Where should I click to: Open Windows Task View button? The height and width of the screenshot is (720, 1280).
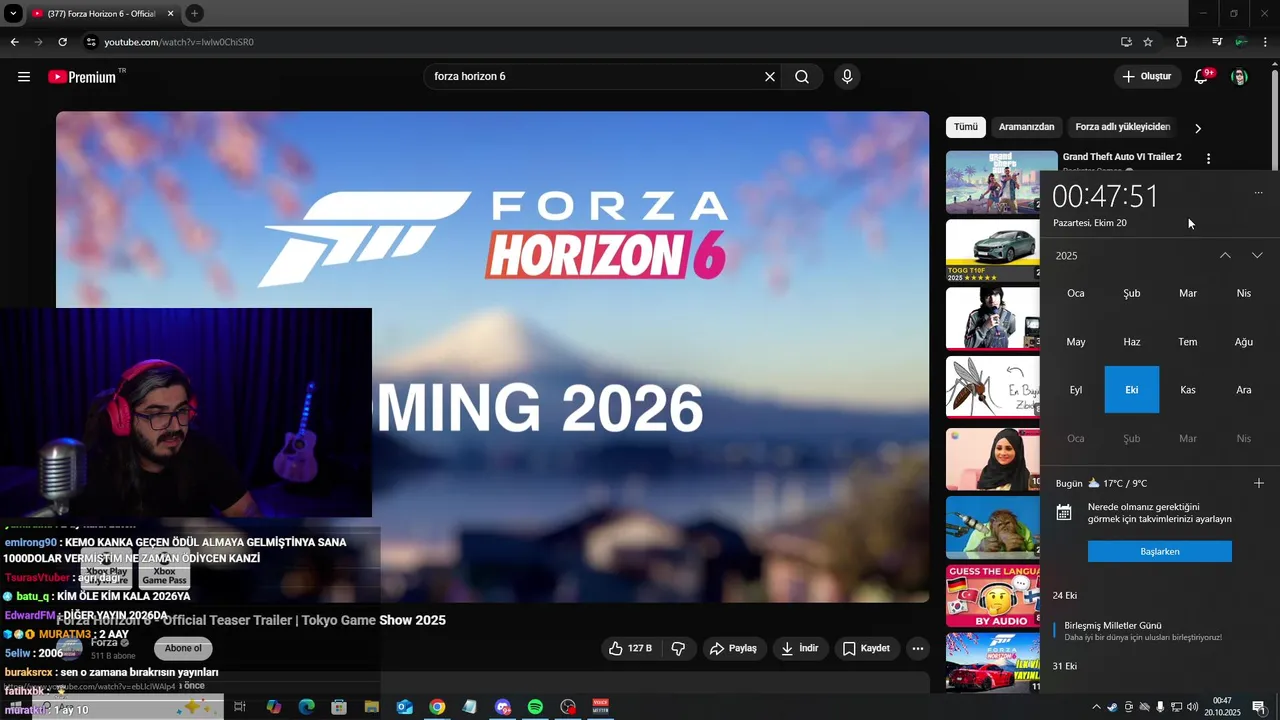(240, 707)
